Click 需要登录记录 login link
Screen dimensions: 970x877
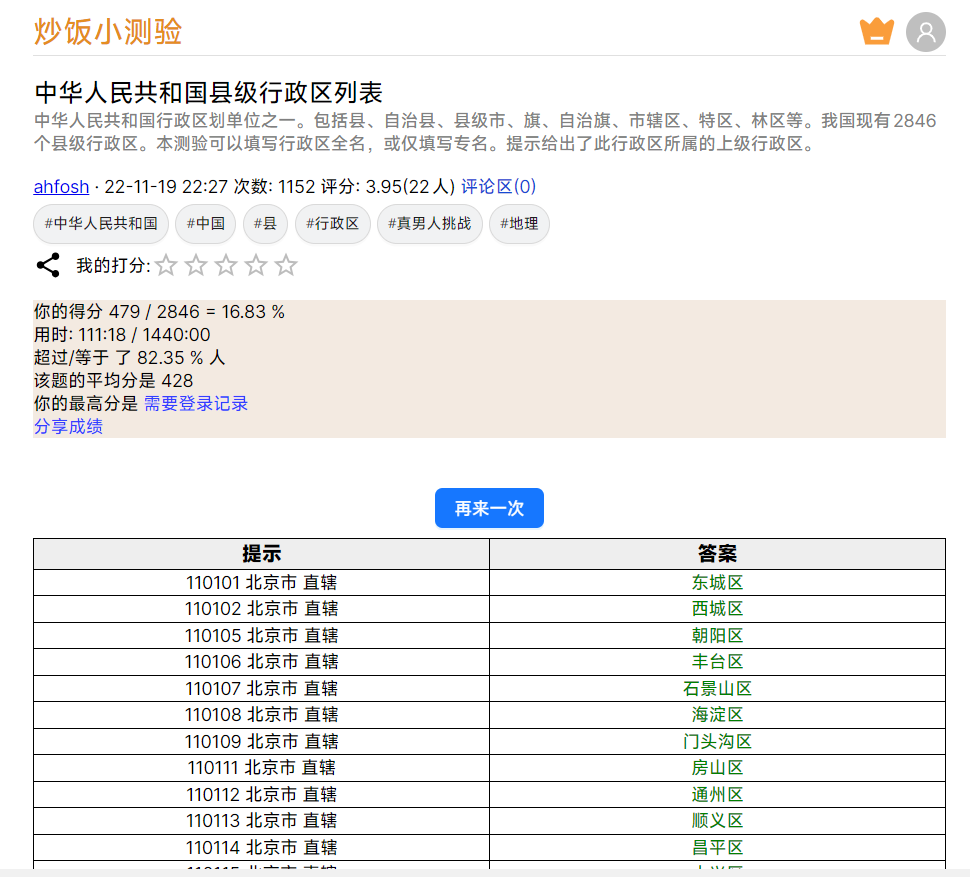[x=196, y=403]
